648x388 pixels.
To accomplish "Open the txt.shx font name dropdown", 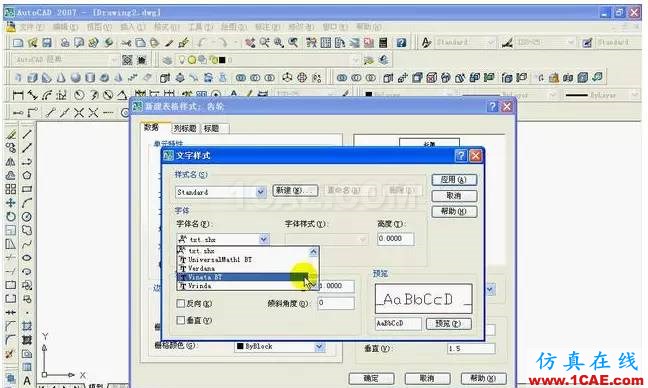I will pos(264,239).
